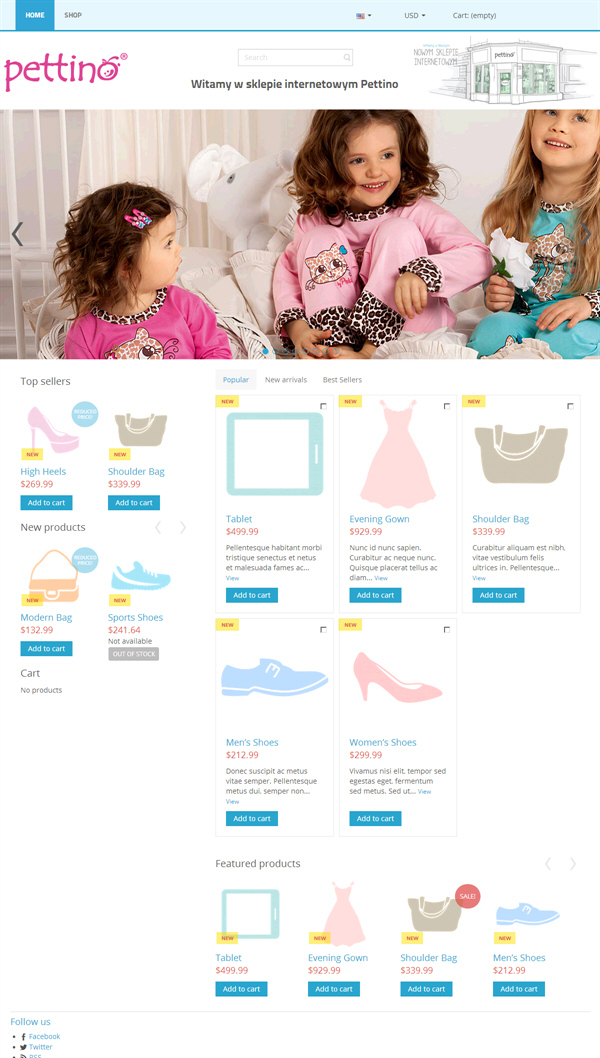This screenshot has width=600, height=1058.
Task: Tick the Evening Gown compare checkbox
Action: (447, 406)
